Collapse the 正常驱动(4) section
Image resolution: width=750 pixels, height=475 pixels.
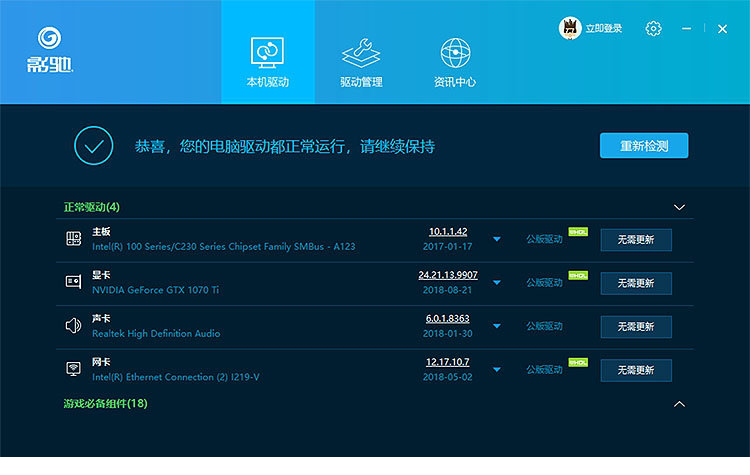680,207
